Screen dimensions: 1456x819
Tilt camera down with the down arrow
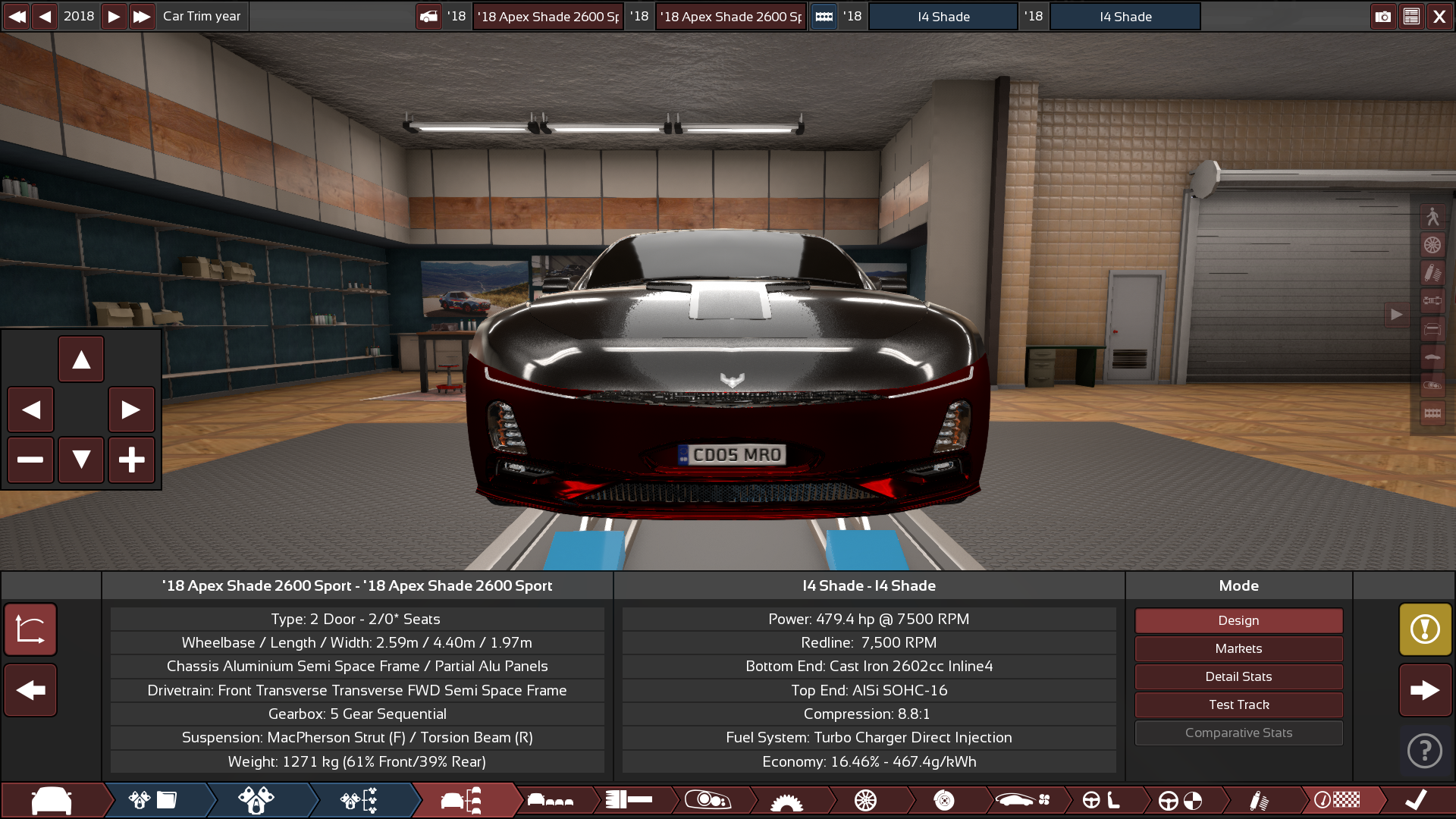click(x=81, y=460)
